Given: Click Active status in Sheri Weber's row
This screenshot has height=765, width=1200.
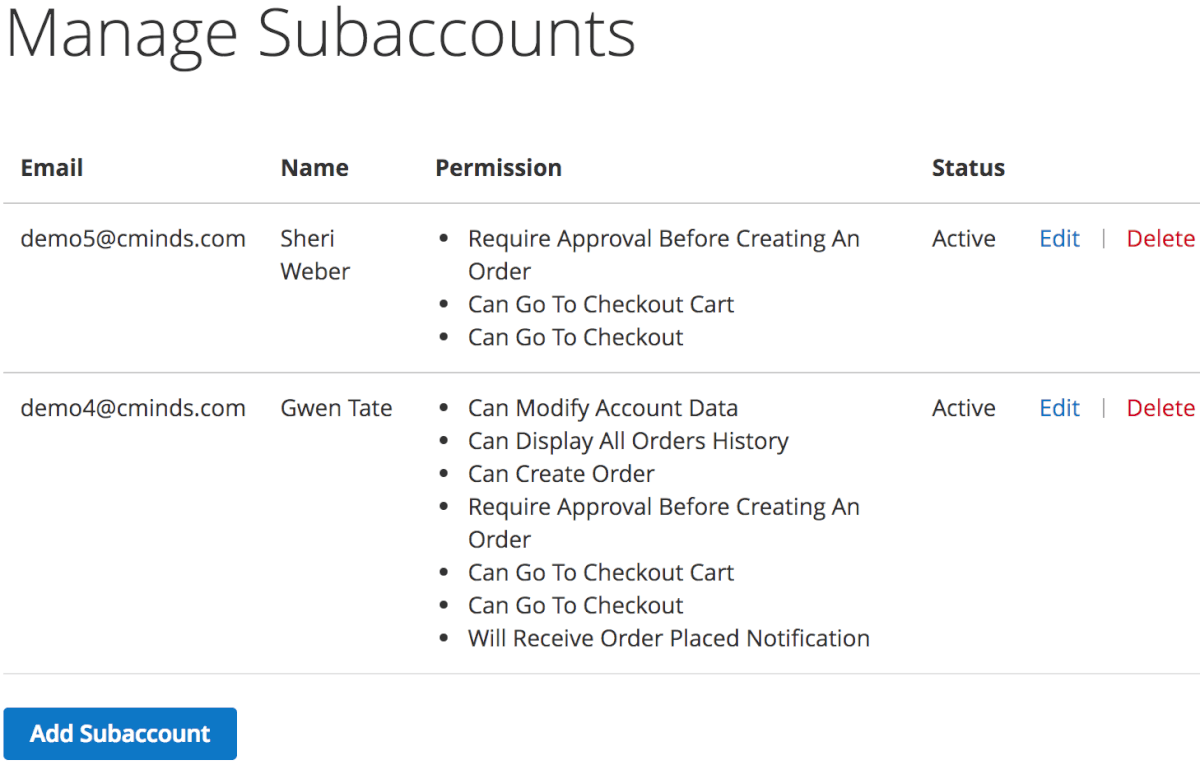Looking at the screenshot, I should pos(963,239).
